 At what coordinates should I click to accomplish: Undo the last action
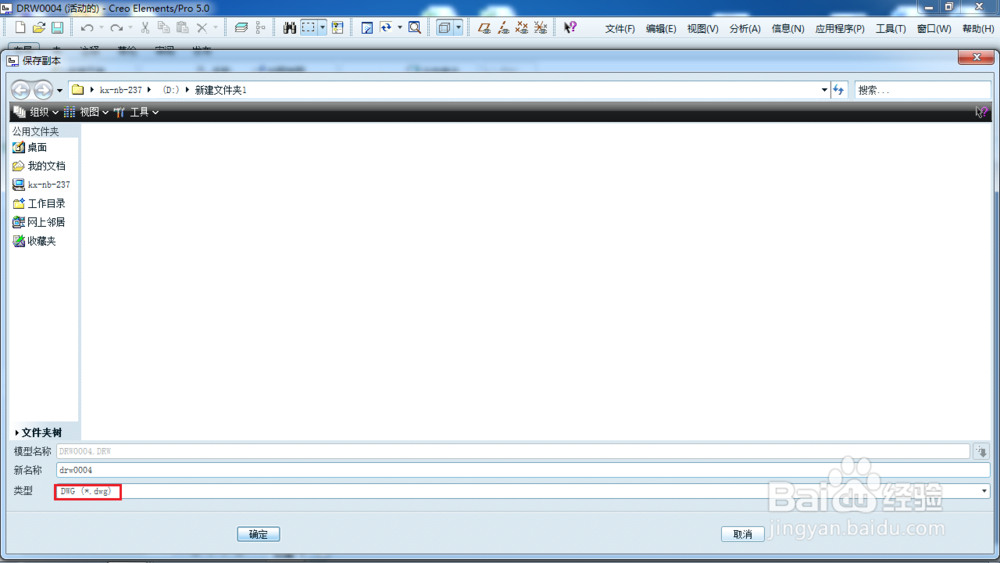click(87, 27)
